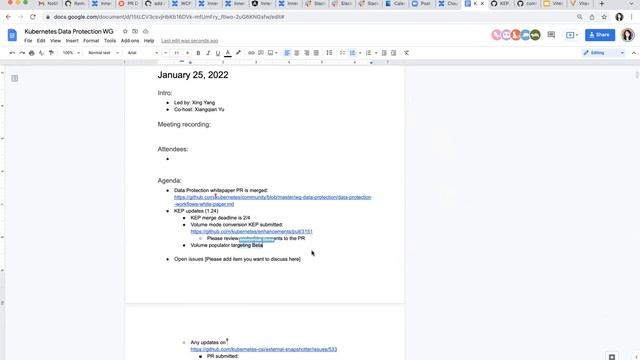Print the document using the printer icon
Viewport: 640px width, 360px height.
[x=32, y=53]
